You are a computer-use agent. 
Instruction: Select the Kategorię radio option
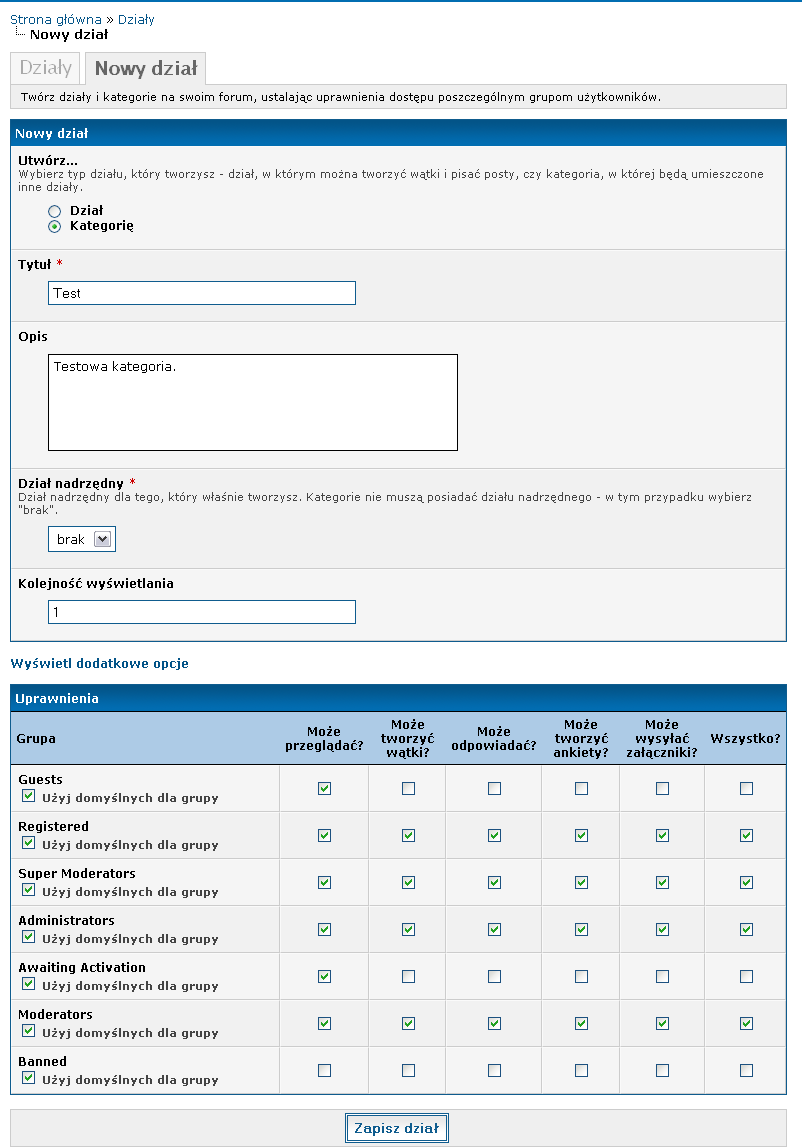pos(54,227)
